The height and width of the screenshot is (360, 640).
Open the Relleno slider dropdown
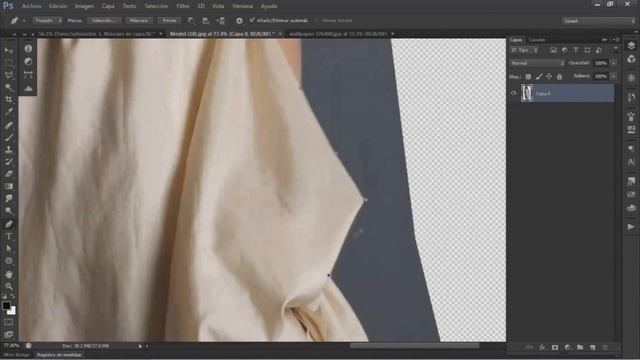point(613,76)
